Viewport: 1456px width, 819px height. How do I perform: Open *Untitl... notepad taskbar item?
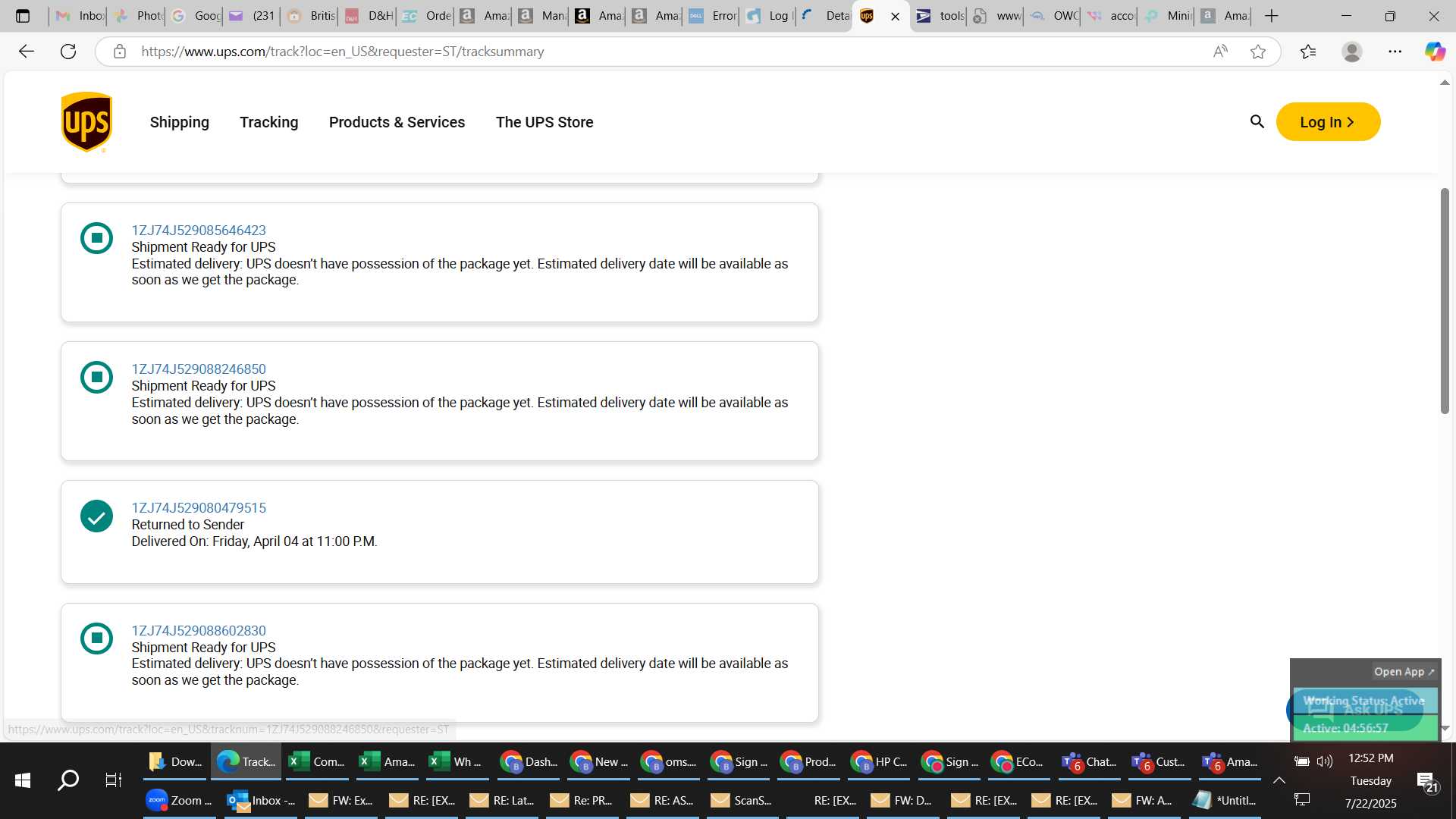1225,800
